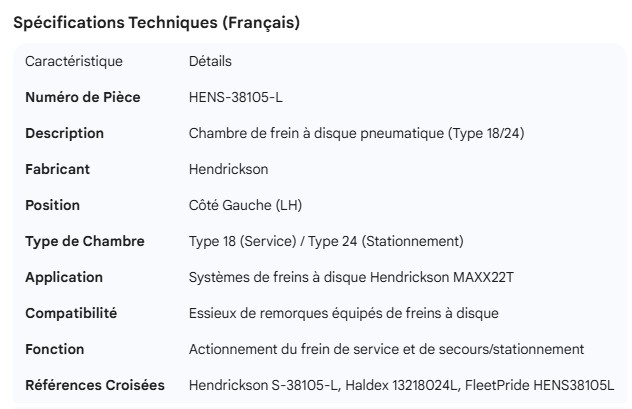Viewport: 632px width, 409px height.
Task: Select the "Fonction" row label
Action: pyautogui.click(x=55, y=349)
